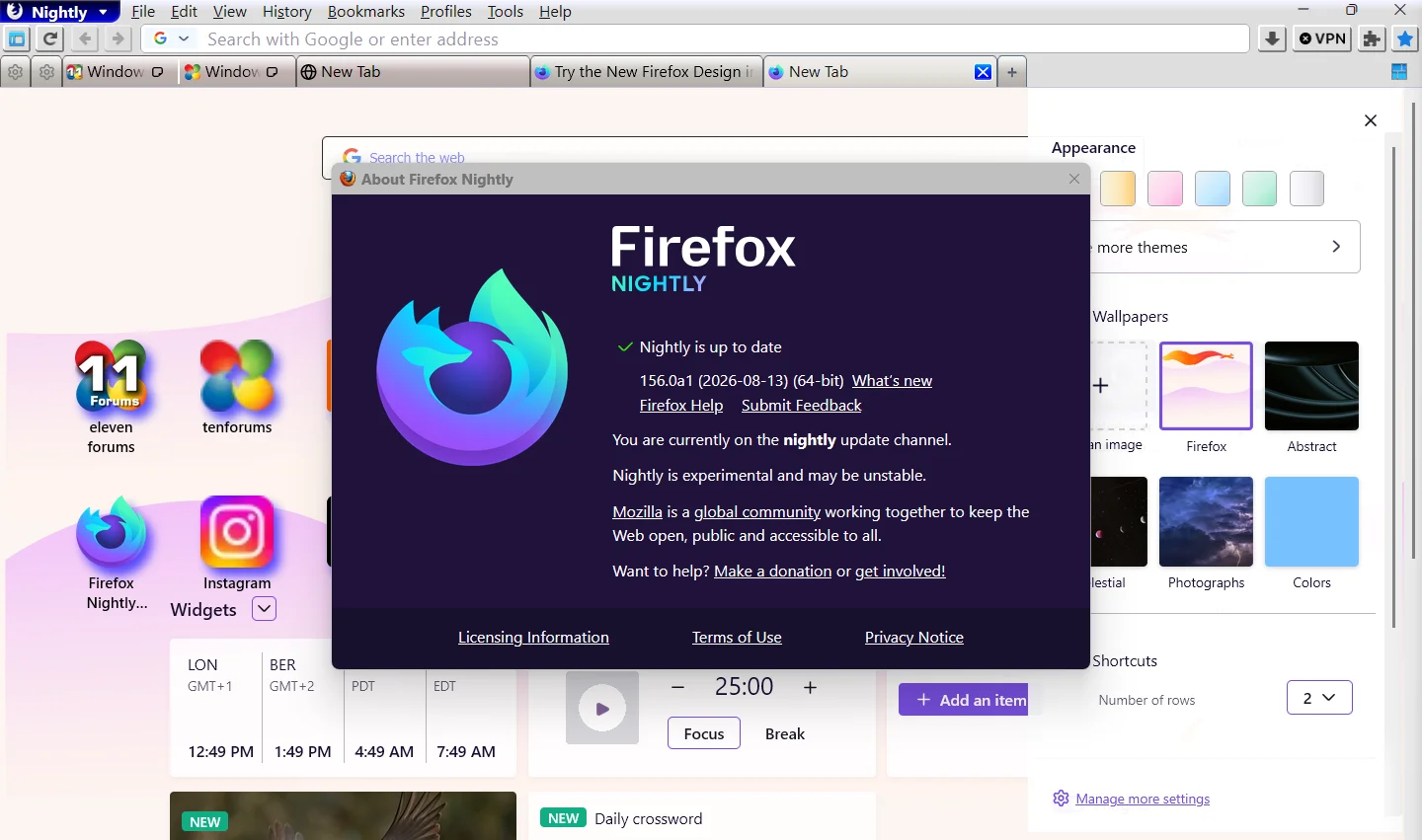The width and height of the screenshot is (1422, 840).
Task: Open the Mozilla link
Action: 637,512
